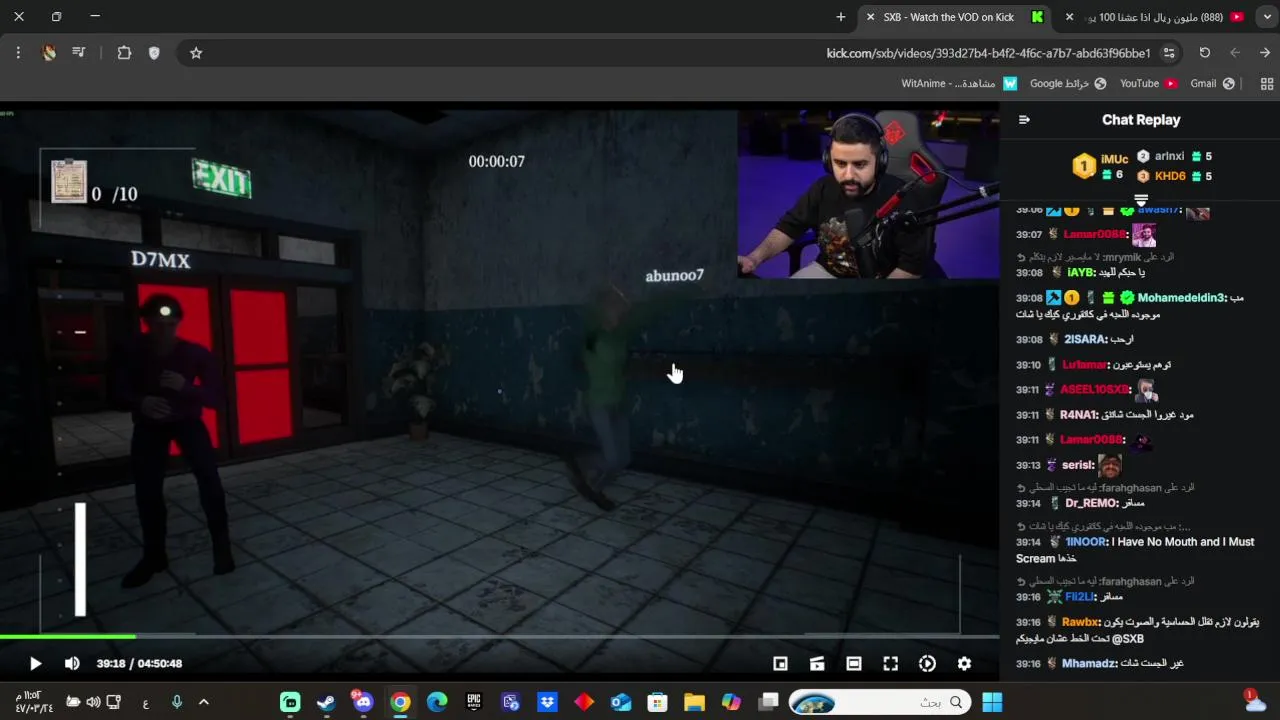Screen dimensions: 1280x720
Task: Open Gmail bookmark
Action: point(1212,84)
